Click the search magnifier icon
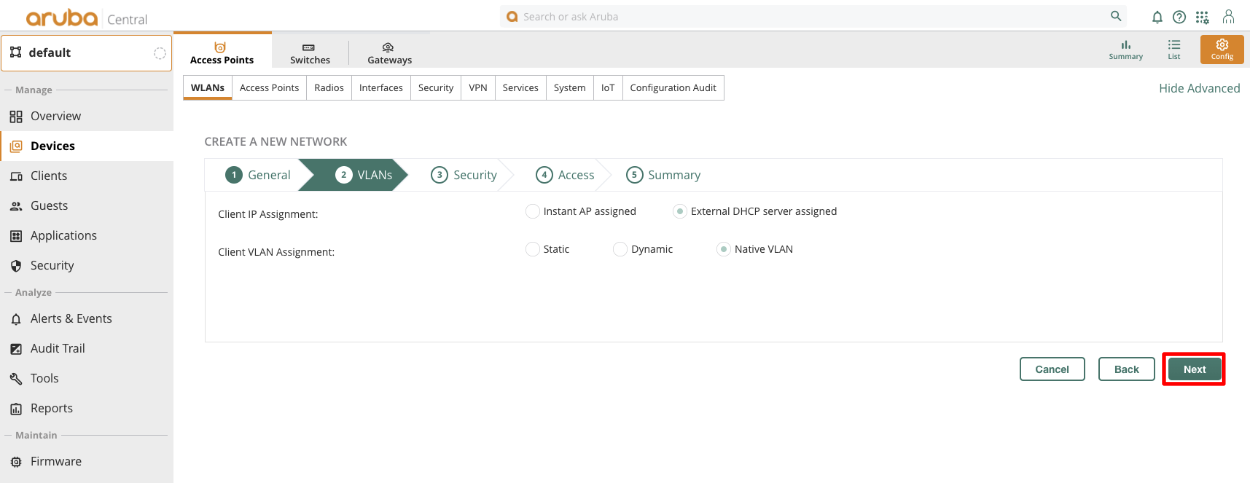 (x=1116, y=17)
